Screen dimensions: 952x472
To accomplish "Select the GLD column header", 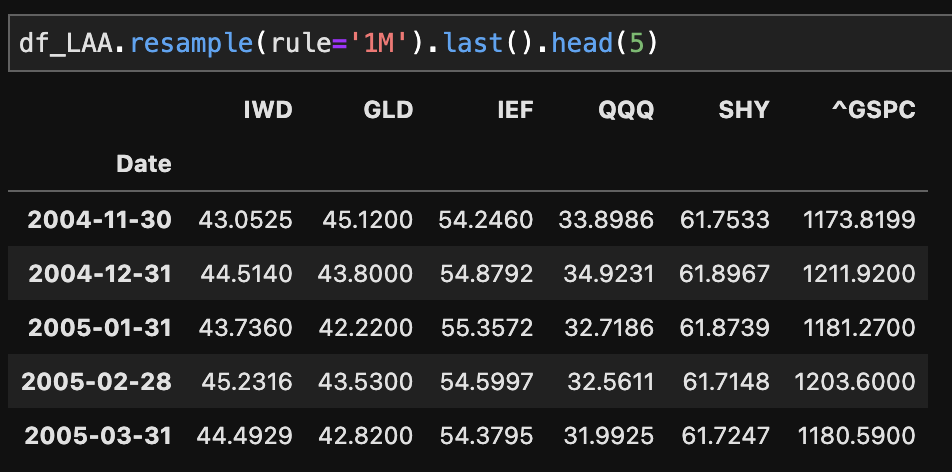I will [x=388, y=110].
